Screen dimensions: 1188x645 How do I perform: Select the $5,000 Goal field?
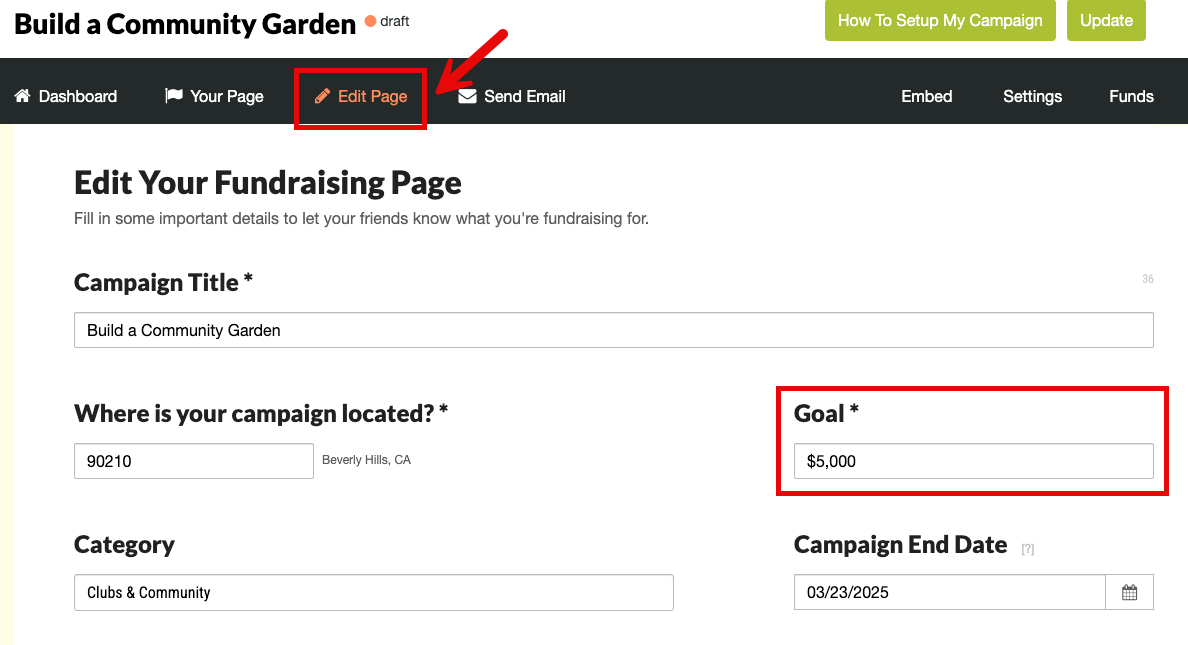(973, 461)
